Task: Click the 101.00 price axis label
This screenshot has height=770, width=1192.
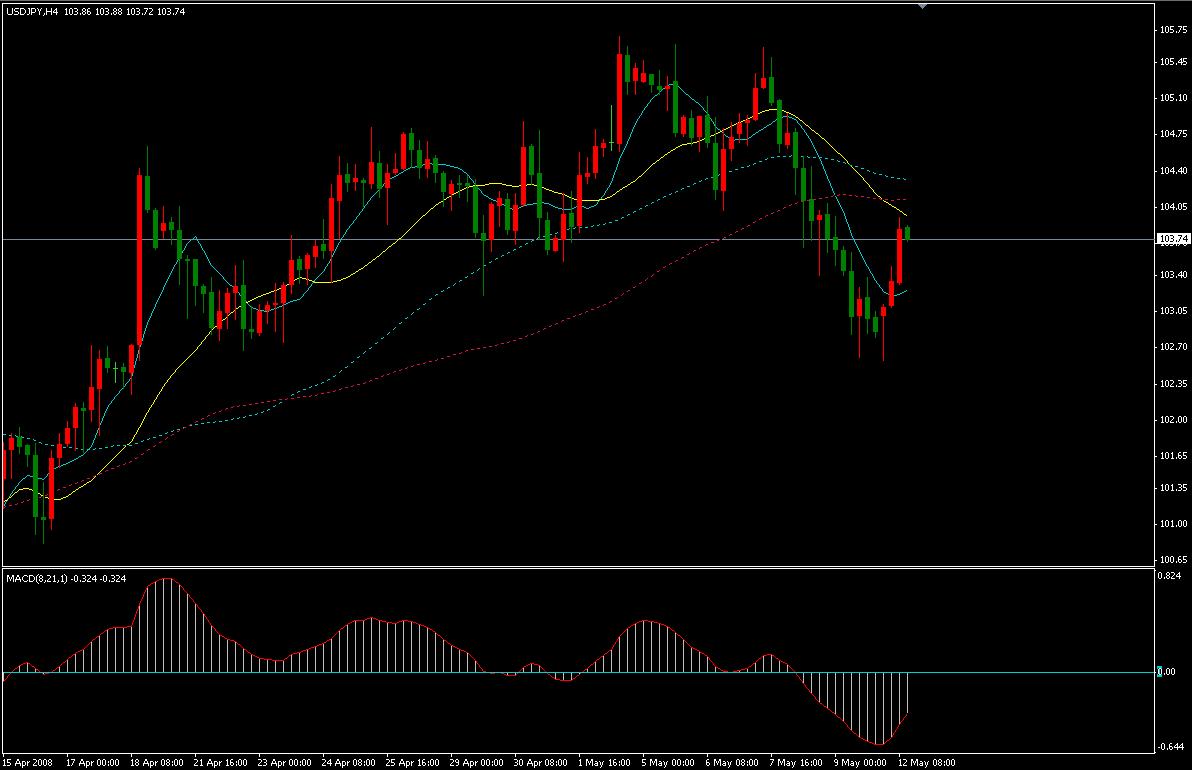Action: coord(1173,524)
